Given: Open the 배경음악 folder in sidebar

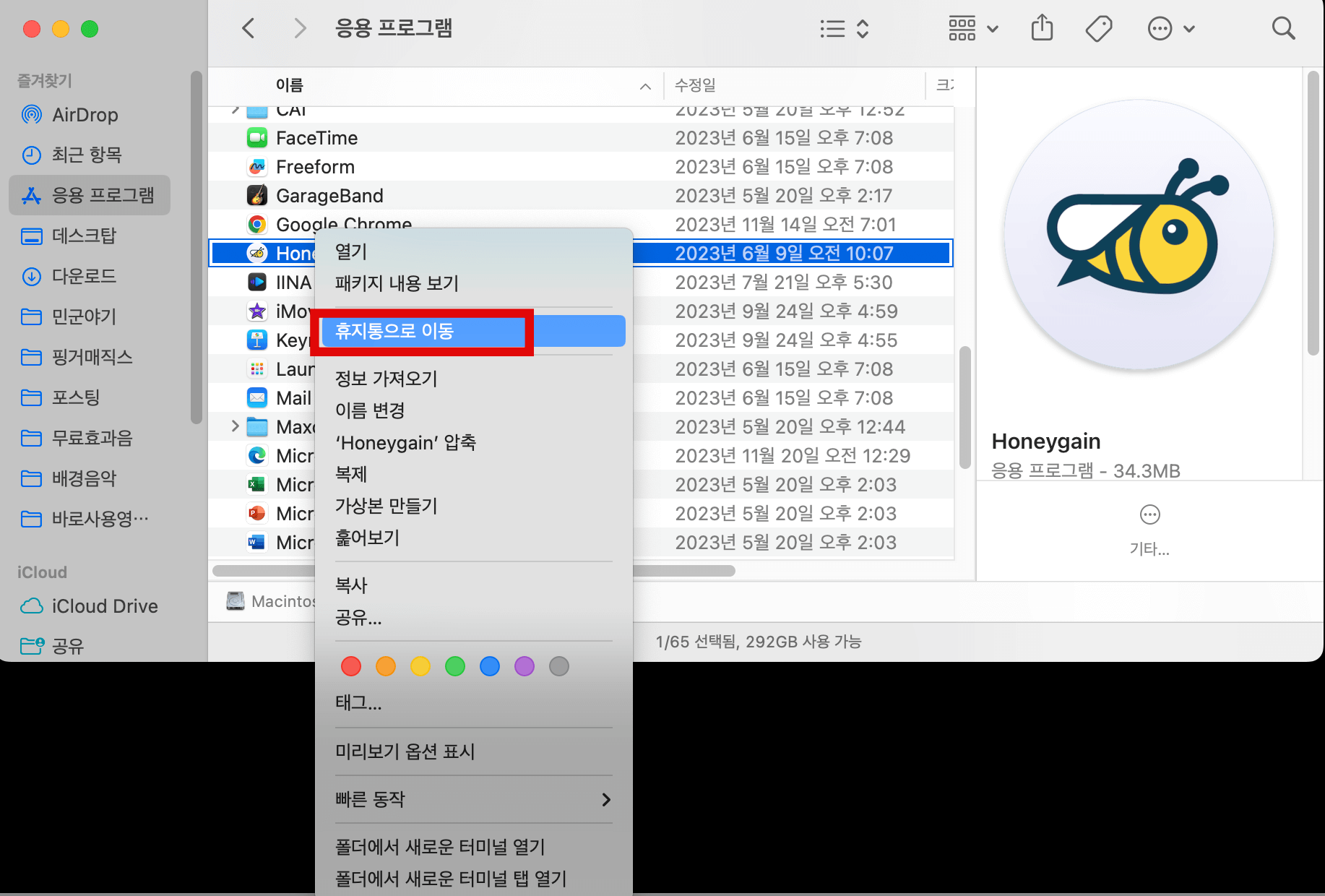Looking at the screenshot, I should (90, 478).
